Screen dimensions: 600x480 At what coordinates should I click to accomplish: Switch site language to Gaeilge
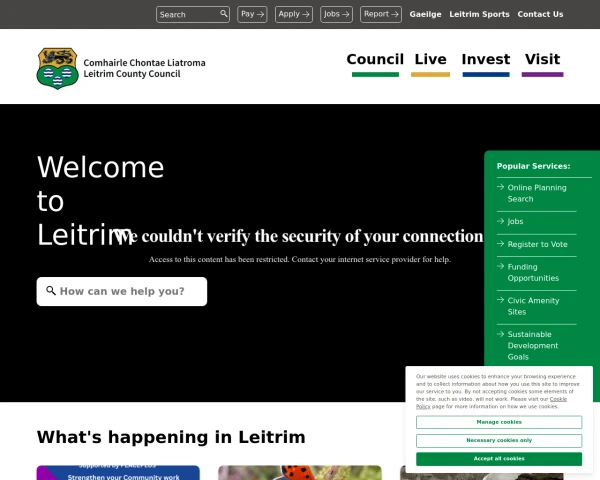point(425,14)
